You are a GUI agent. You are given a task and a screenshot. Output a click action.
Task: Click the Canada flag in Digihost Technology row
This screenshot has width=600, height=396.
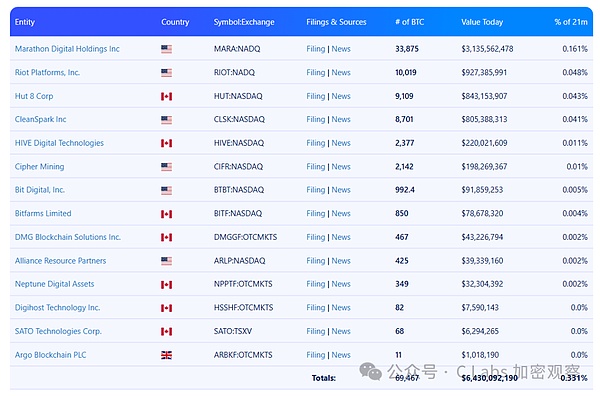point(166,308)
